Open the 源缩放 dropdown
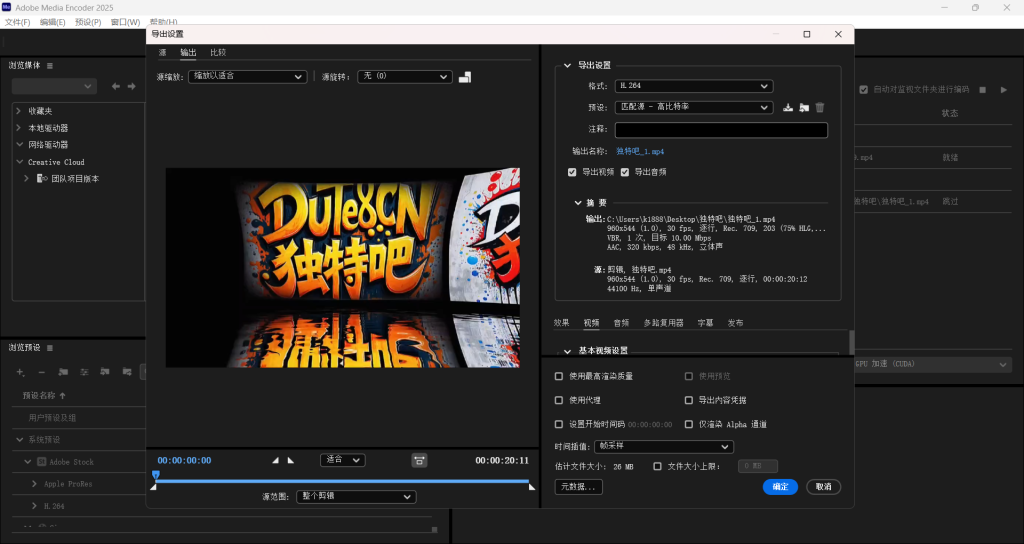This screenshot has width=1024, height=544. click(x=248, y=76)
